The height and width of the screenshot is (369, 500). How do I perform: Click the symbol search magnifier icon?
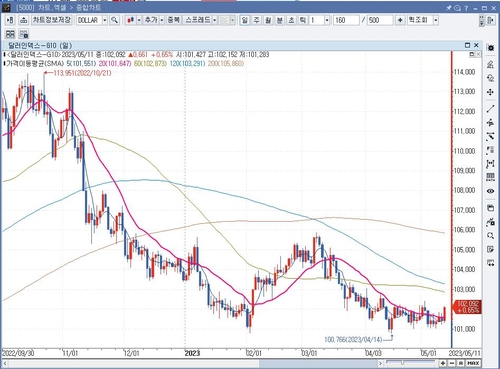pos(114,20)
